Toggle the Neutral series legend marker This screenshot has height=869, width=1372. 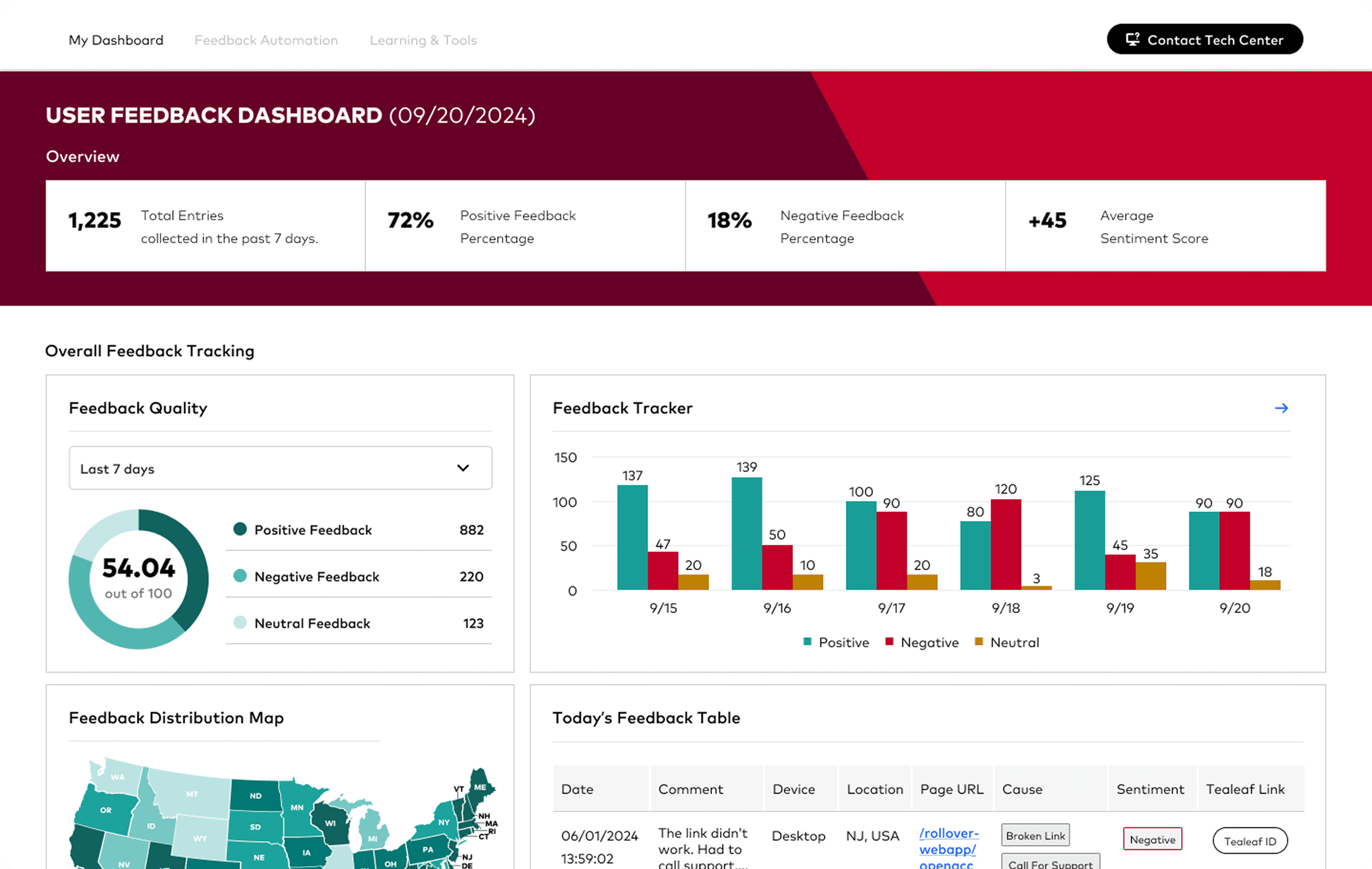tap(979, 641)
